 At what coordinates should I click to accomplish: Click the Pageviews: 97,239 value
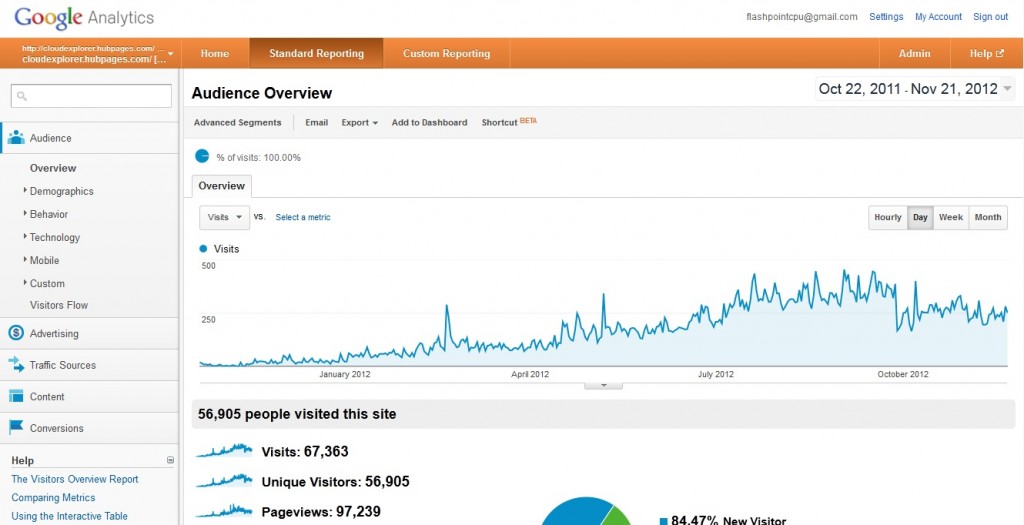point(321,512)
